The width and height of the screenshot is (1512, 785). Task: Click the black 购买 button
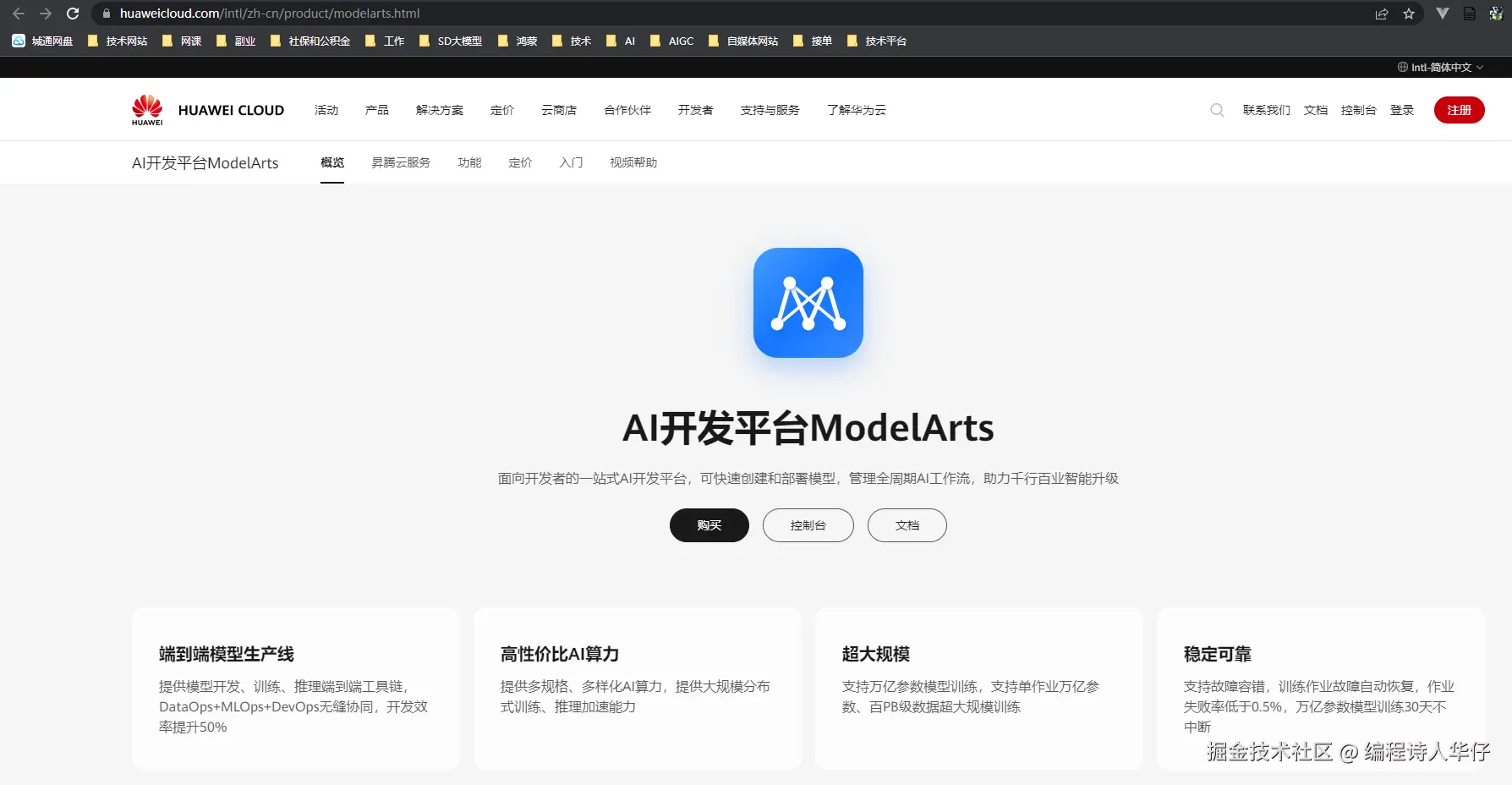tap(709, 525)
